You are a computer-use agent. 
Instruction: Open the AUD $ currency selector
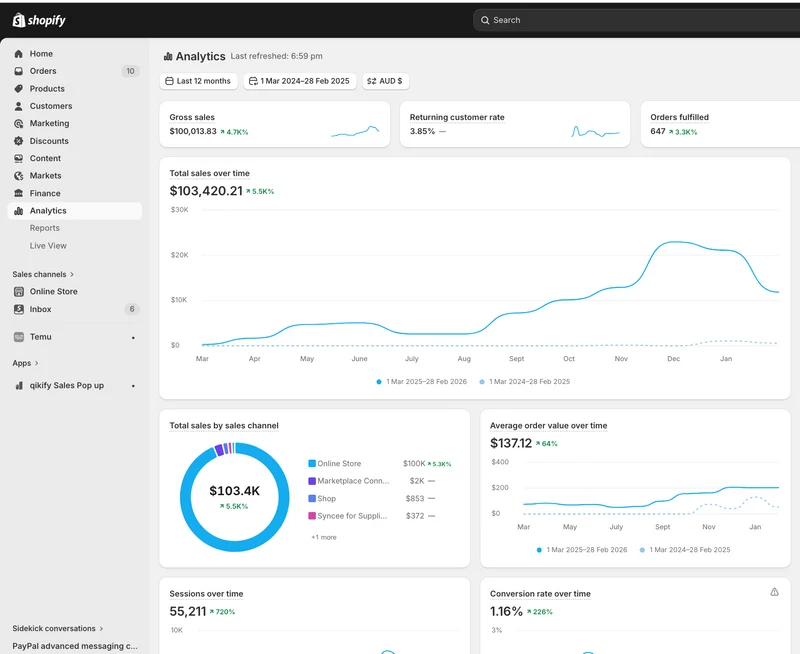pos(385,81)
